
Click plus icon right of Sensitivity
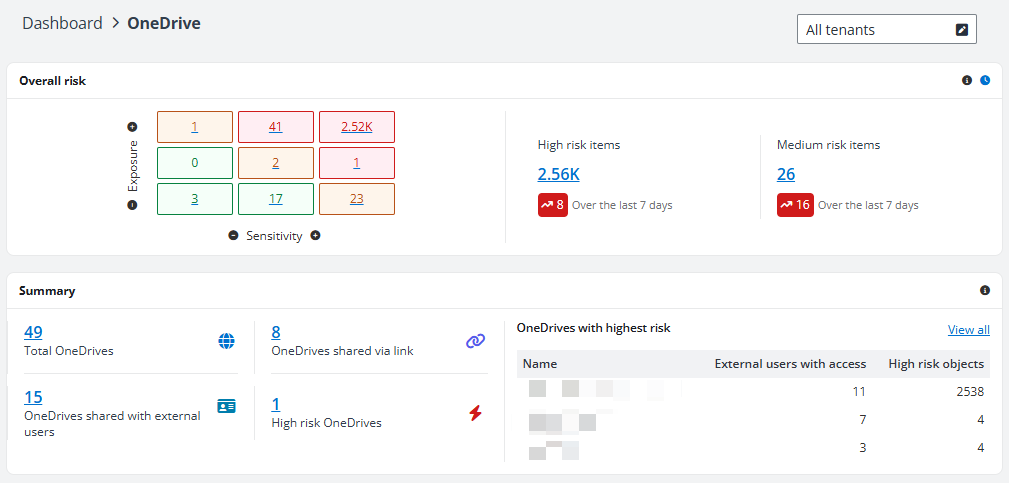click(315, 235)
